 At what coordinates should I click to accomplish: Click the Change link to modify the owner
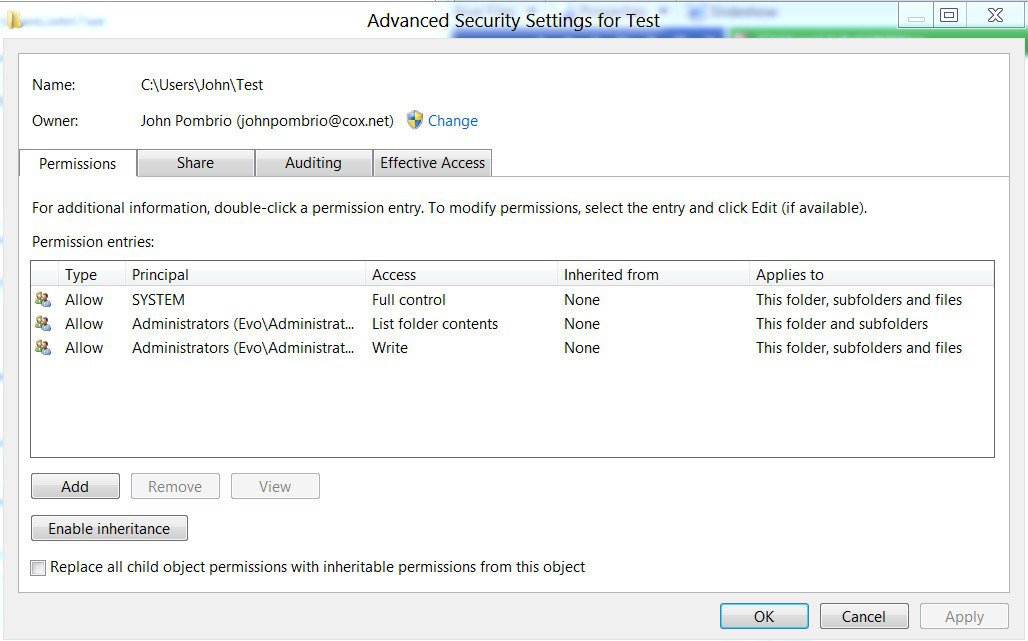coord(452,120)
